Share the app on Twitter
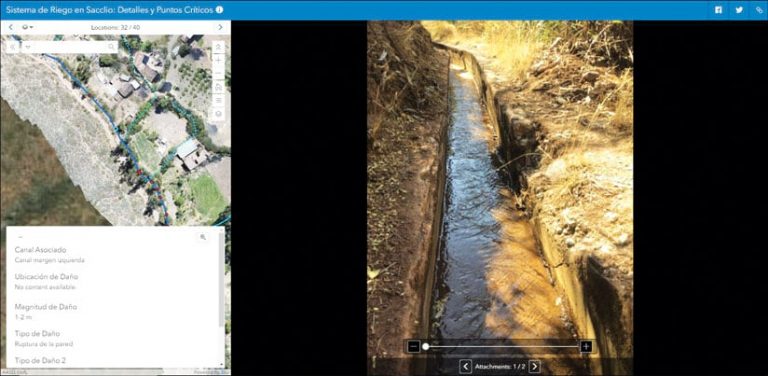 coord(739,10)
